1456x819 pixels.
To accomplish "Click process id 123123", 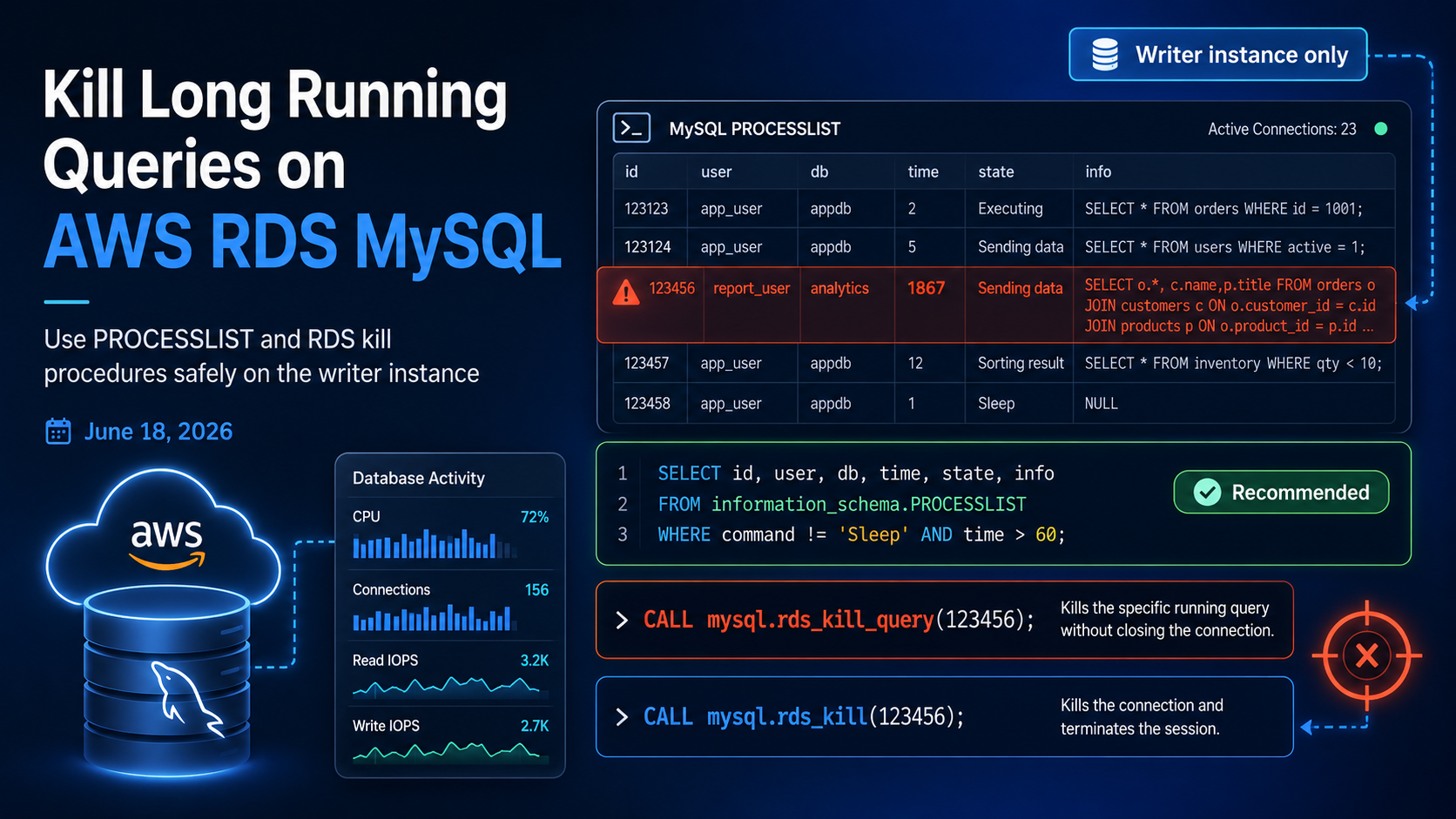I will point(646,209).
